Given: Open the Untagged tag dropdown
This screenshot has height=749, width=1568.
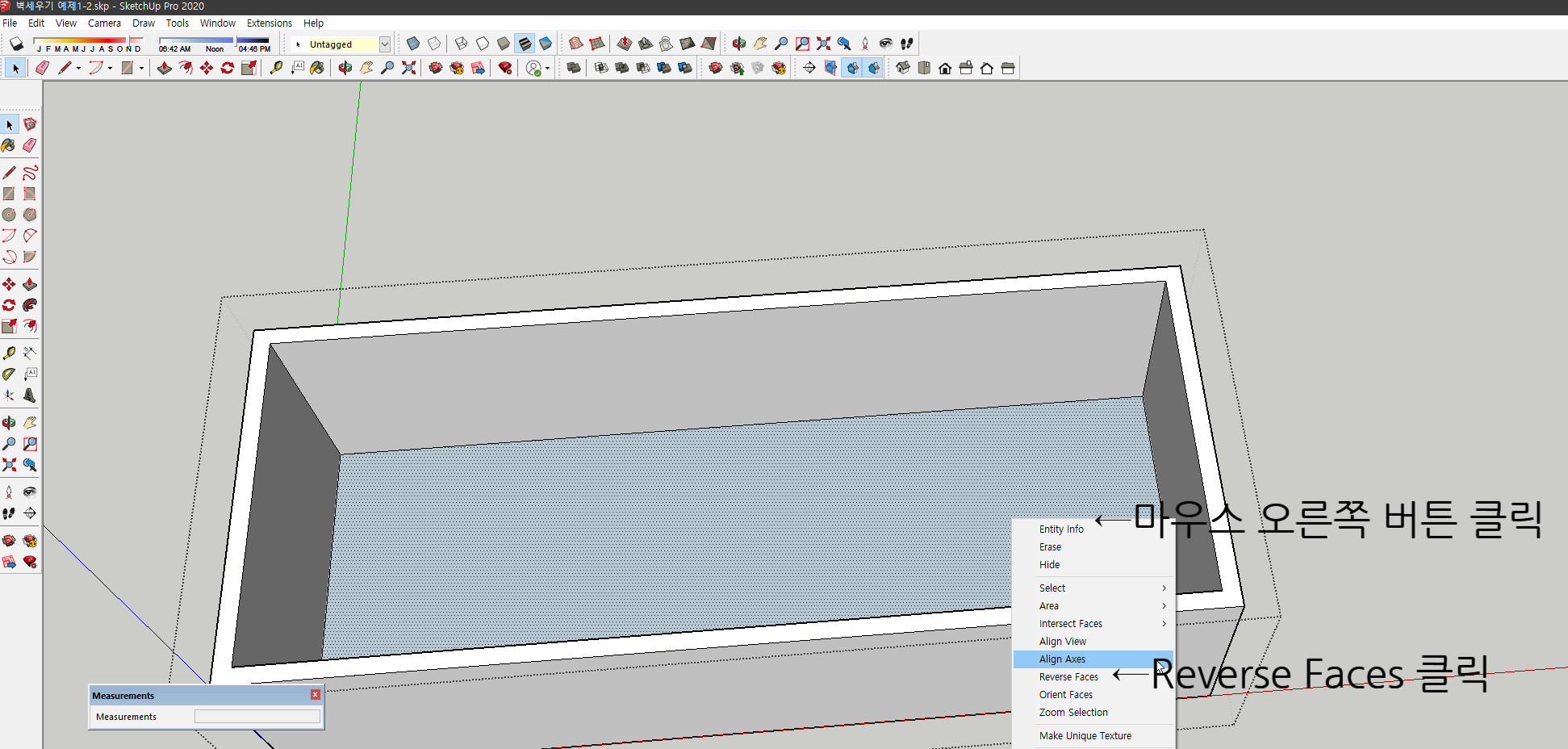Looking at the screenshot, I should 385,44.
